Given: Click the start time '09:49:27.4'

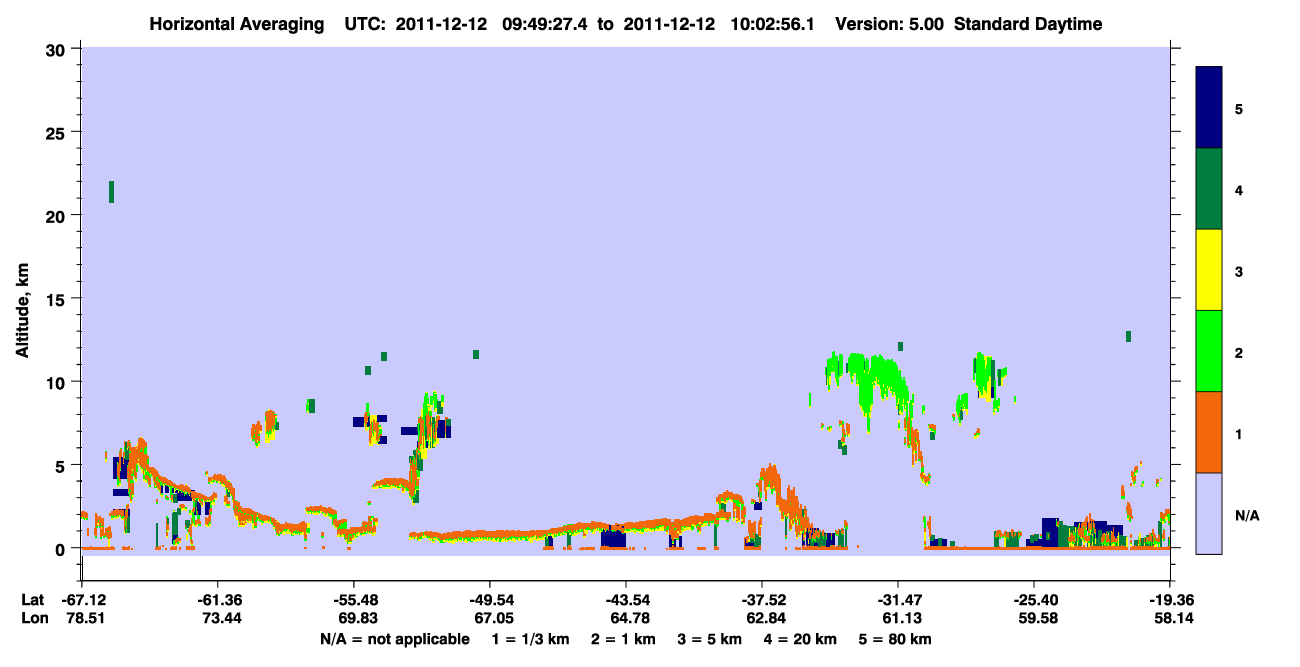Looking at the screenshot, I should [x=544, y=24].
